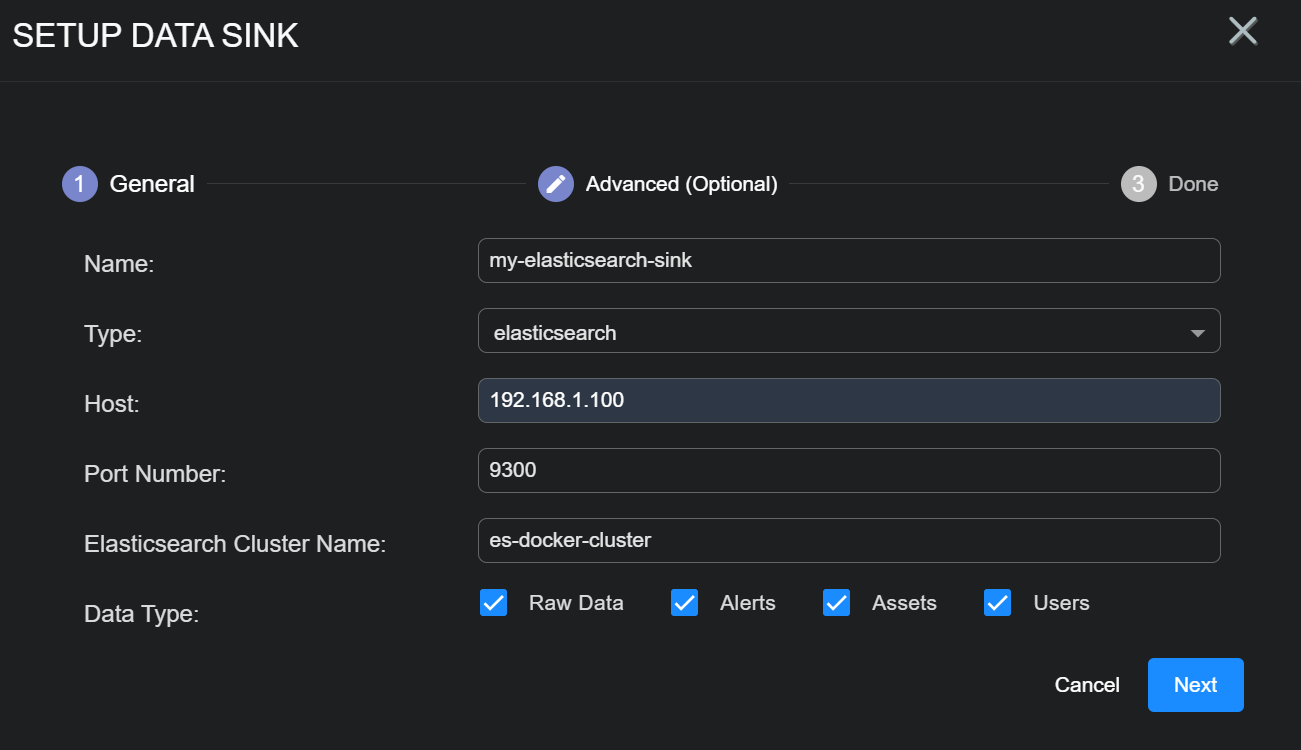Close the Setup Data Sink dialog
Screen dimensions: 1301x750
1242,31
